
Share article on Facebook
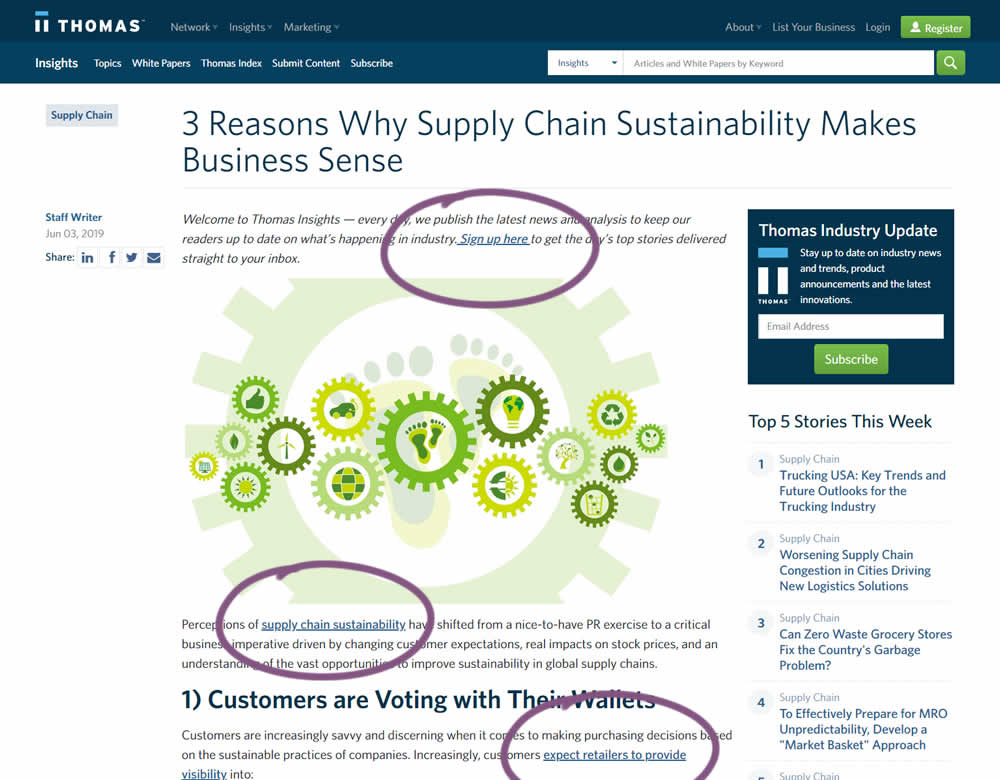tap(110, 258)
